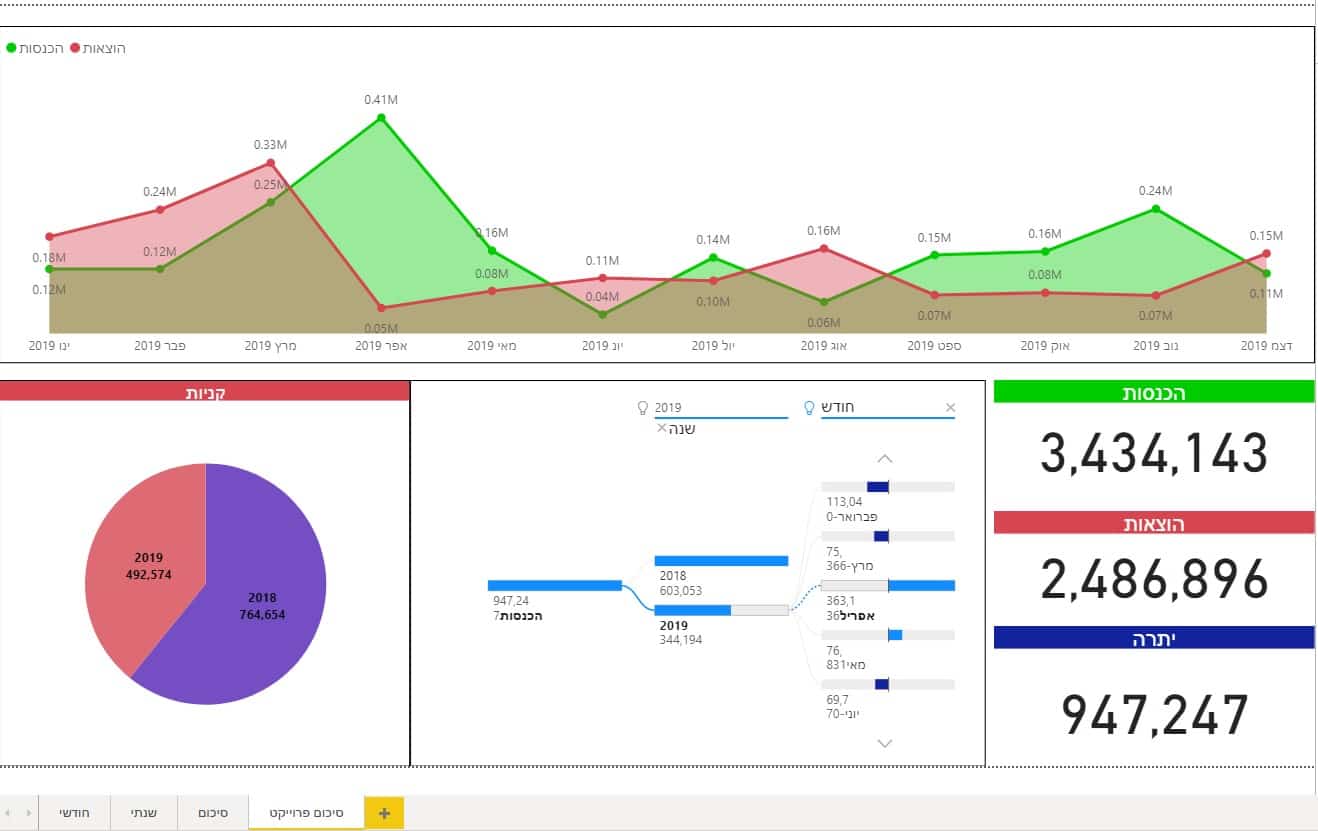
Task: Click the 'מאי 2019' axis label
Action: pyautogui.click(x=492, y=346)
